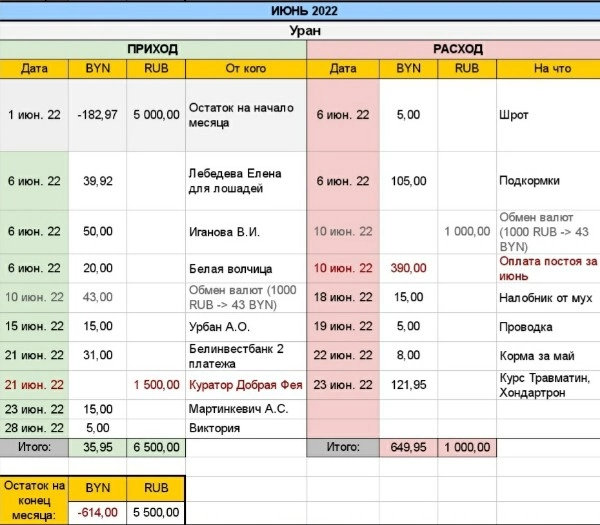Select the income total '6 500,00'
Image resolution: width=600 pixels, height=525 pixels.
(x=156, y=447)
